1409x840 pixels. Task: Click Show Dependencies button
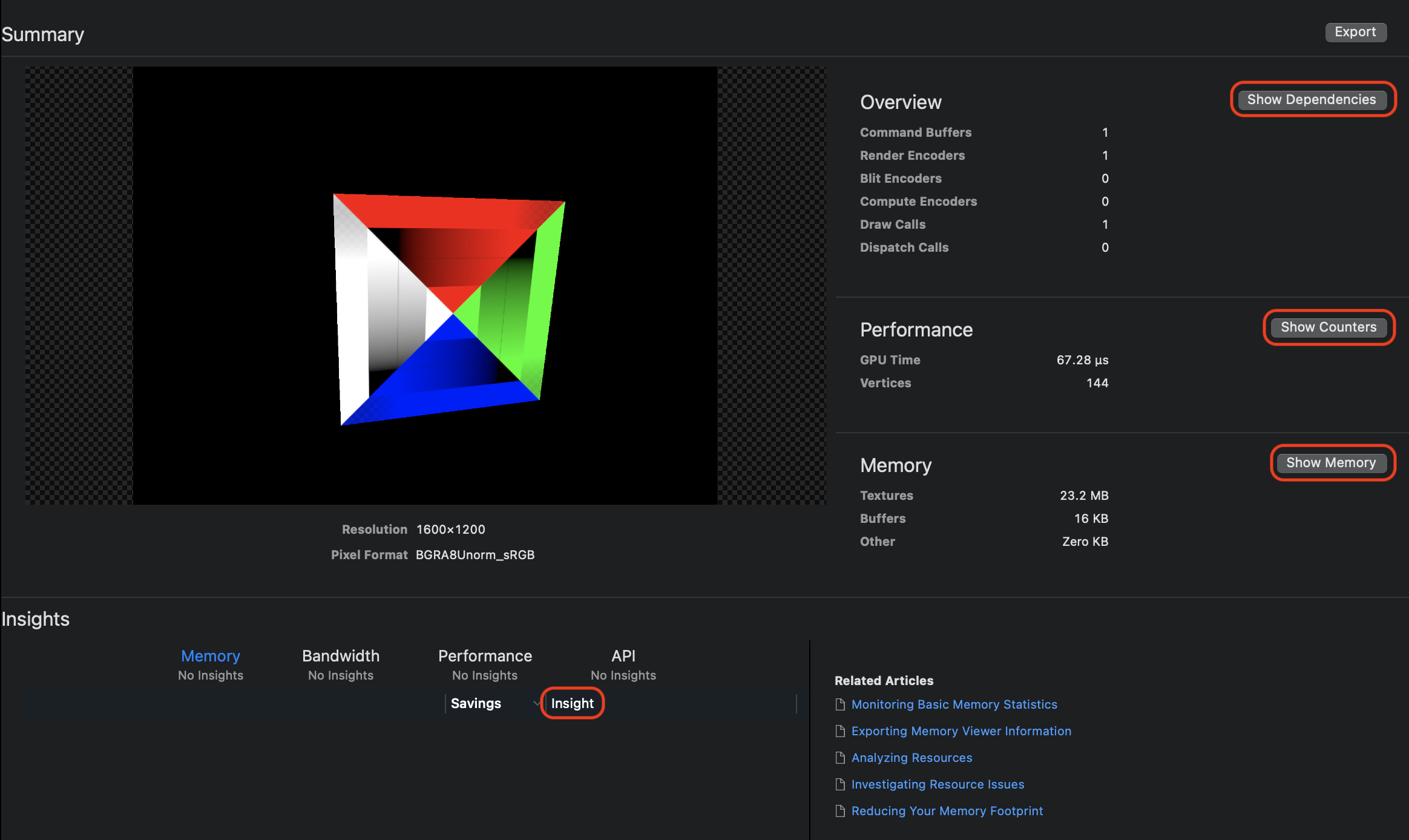click(x=1312, y=99)
